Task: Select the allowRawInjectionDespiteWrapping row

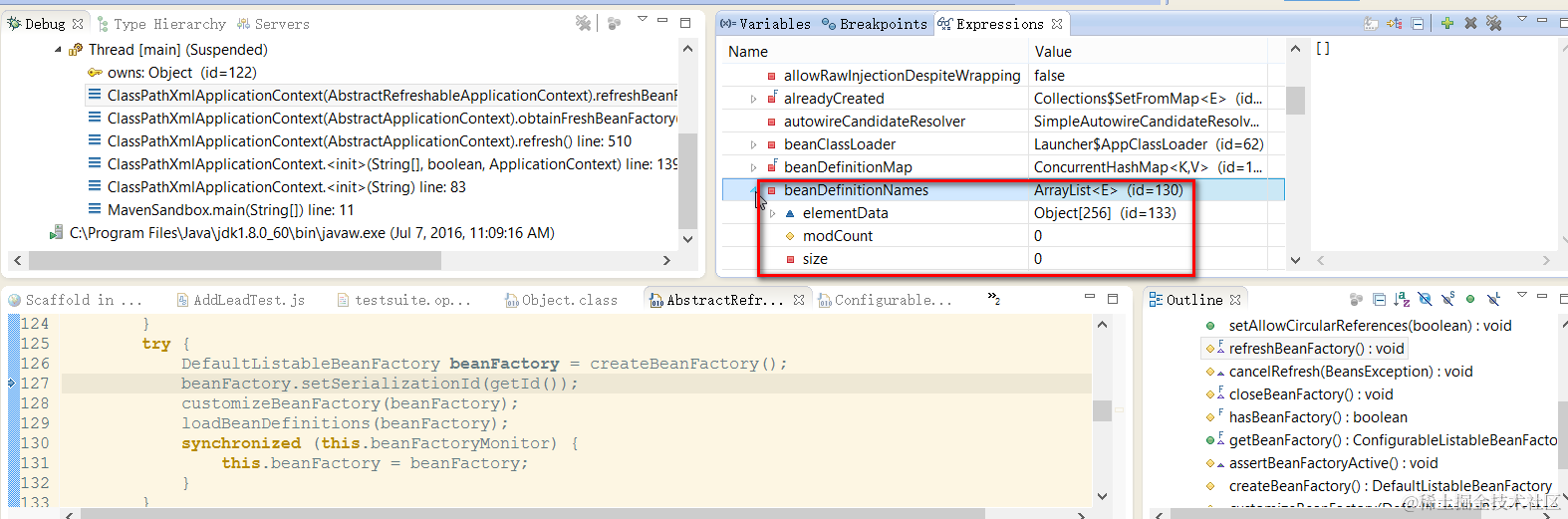Action: [x=1003, y=76]
